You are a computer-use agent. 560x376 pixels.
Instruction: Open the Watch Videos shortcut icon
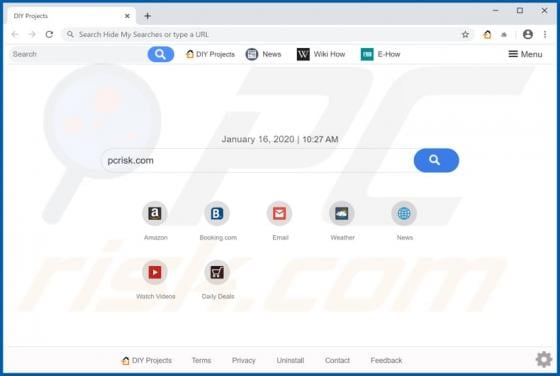[155, 272]
